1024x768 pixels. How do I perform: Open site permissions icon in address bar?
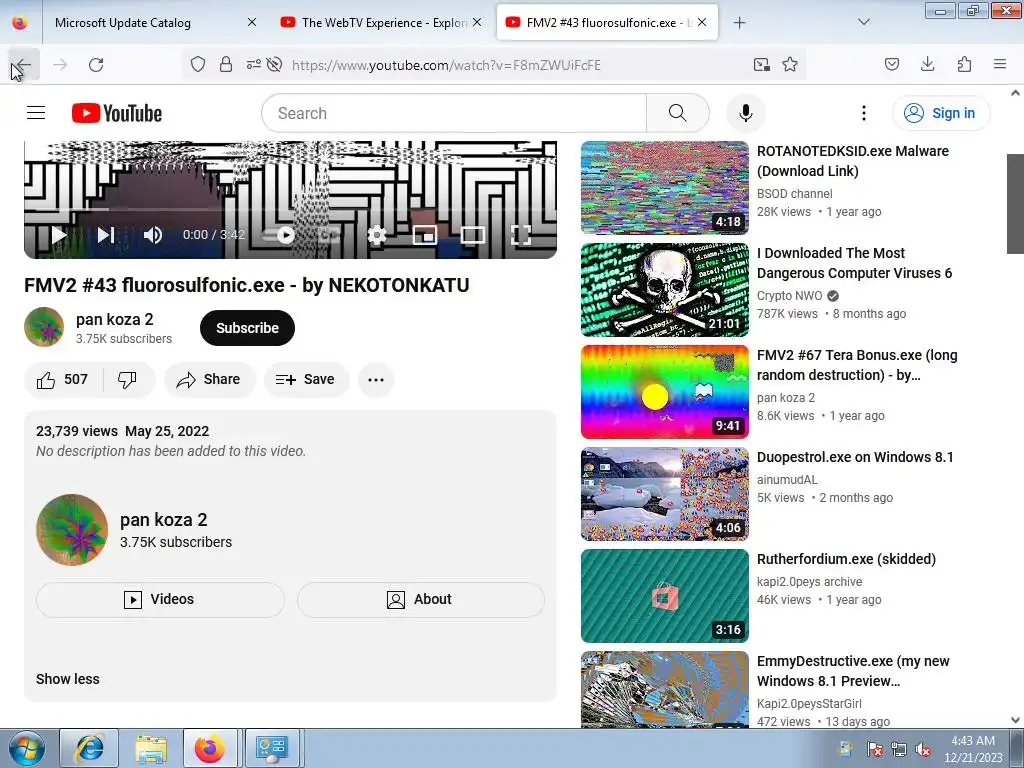253,64
